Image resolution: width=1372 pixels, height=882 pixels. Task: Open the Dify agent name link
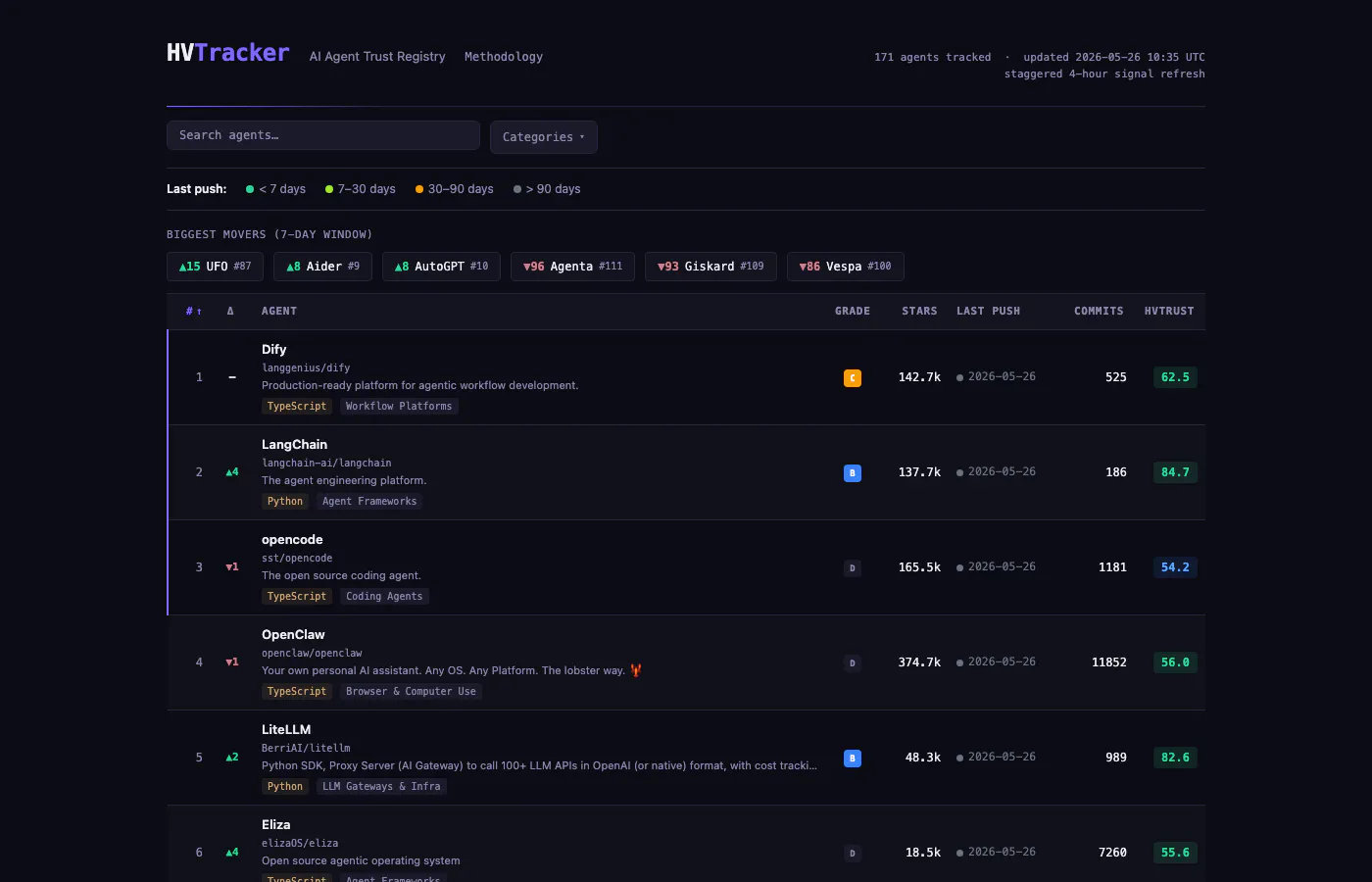click(274, 350)
